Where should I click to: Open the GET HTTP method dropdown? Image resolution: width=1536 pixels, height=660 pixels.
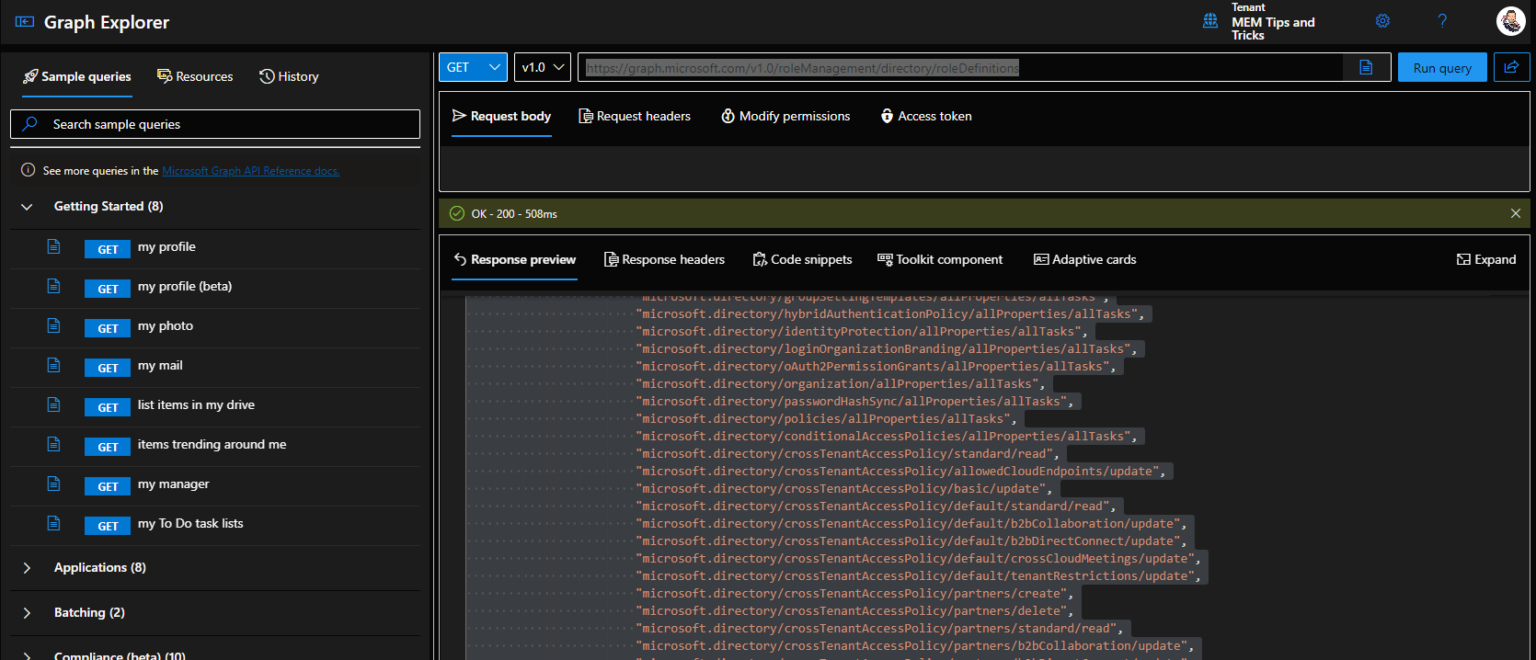click(x=473, y=67)
